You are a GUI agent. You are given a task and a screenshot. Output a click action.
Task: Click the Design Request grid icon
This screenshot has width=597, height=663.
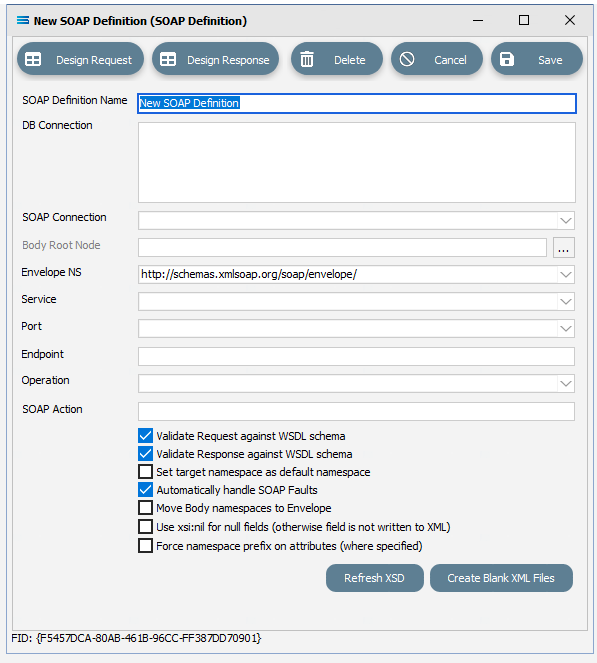(x=33, y=60)
